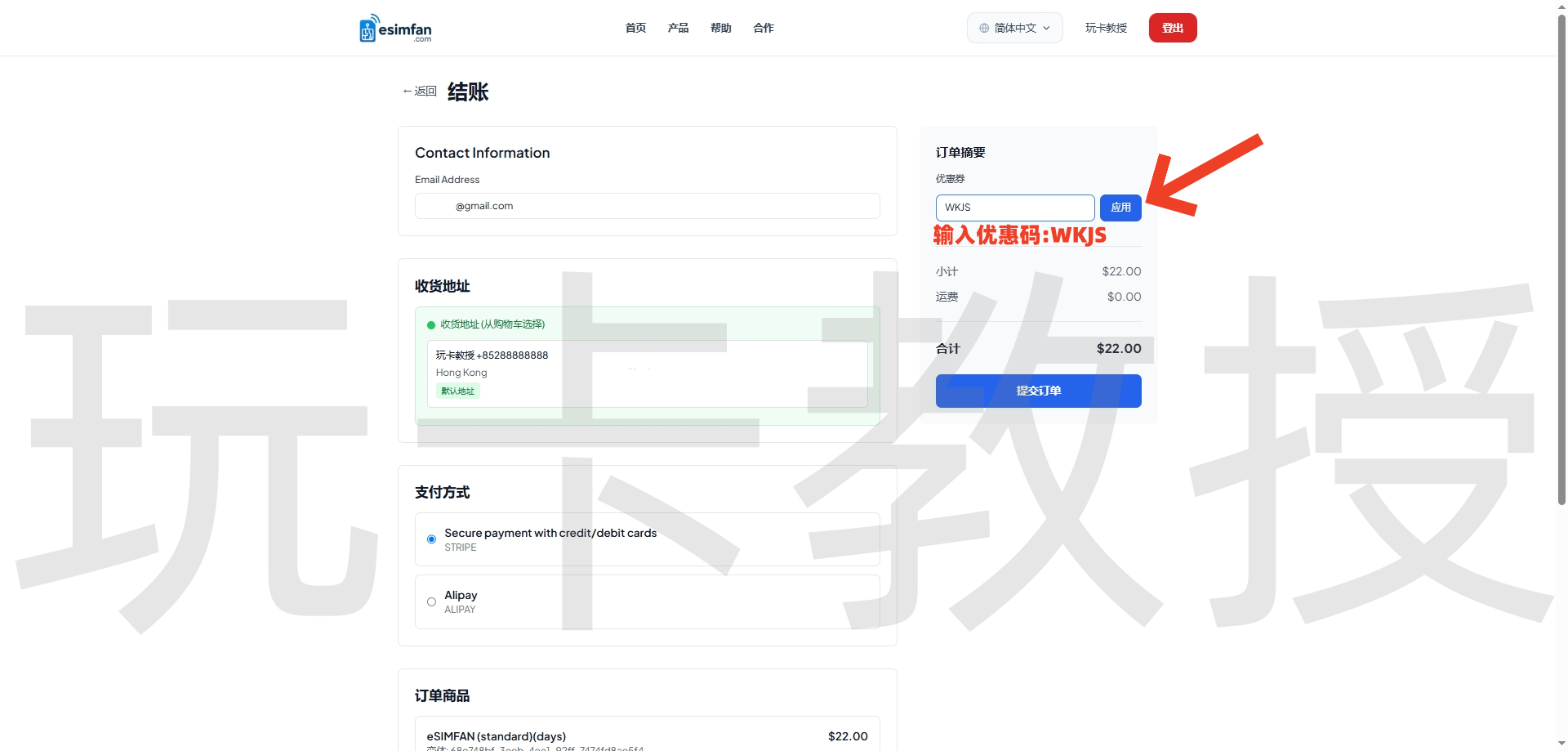Click the 小计 $22.00 subtotal value
This screenshot has width=1568, height=751.
1121,271
